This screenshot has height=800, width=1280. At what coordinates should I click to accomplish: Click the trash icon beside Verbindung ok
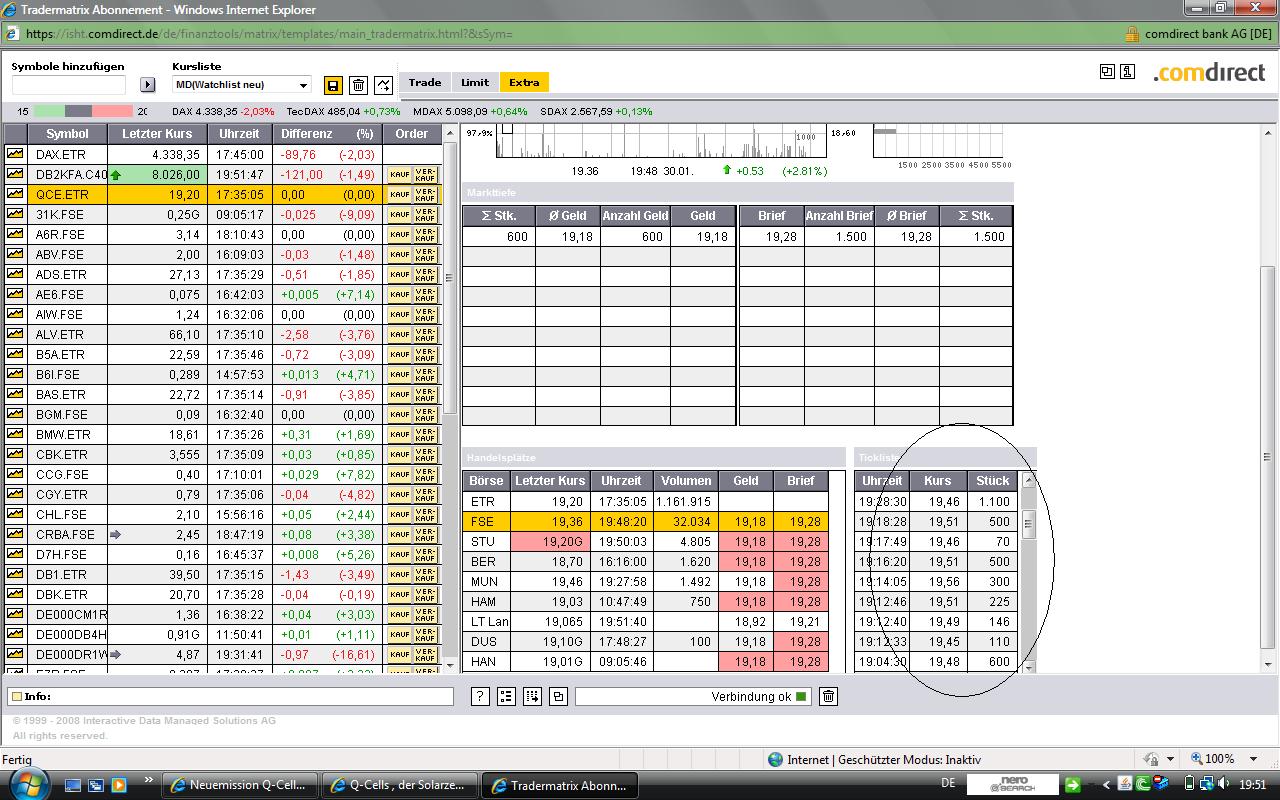(828, 697)
